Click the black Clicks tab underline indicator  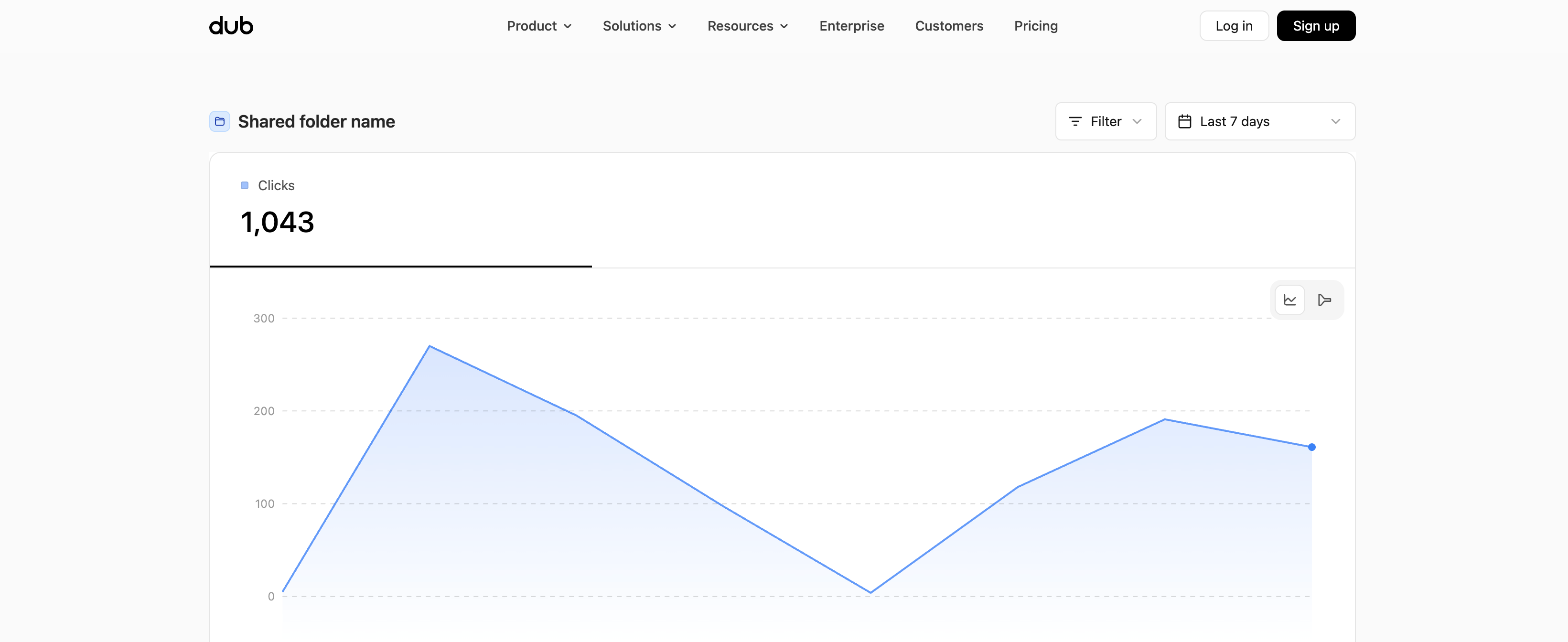point(400,267)
